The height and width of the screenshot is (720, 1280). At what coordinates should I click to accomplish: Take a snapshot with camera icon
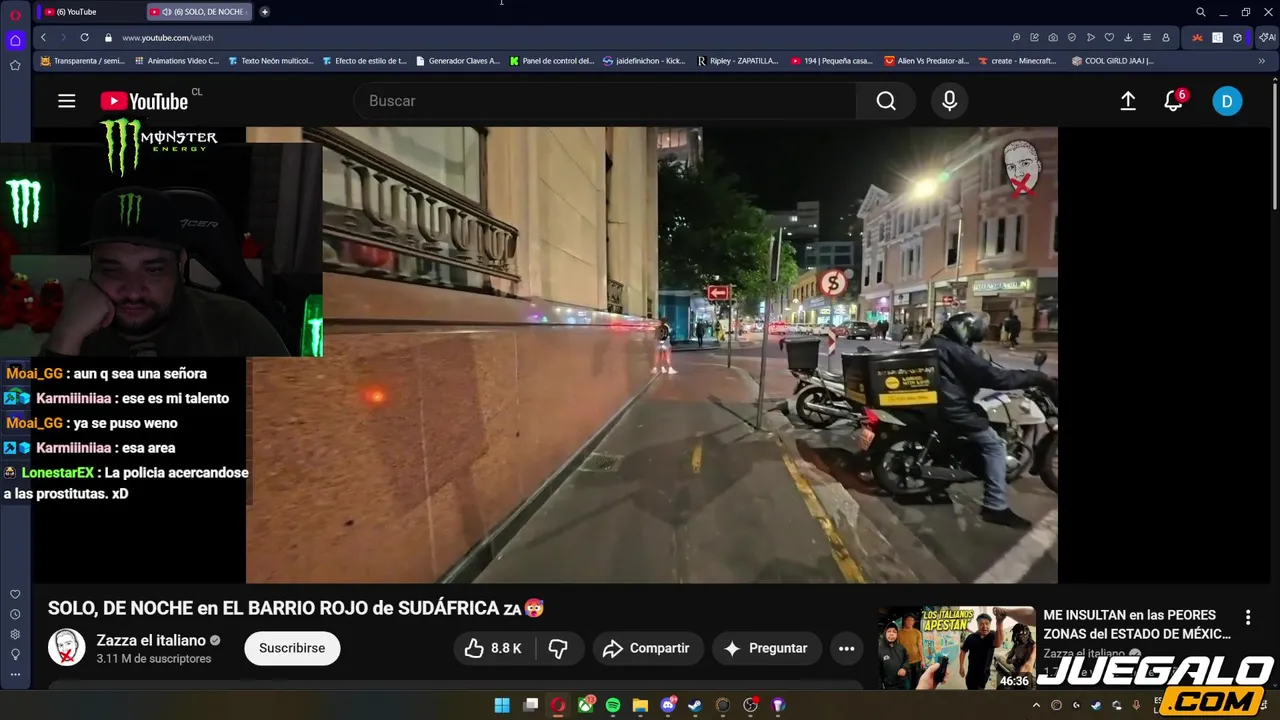[x=1053, y=37]
